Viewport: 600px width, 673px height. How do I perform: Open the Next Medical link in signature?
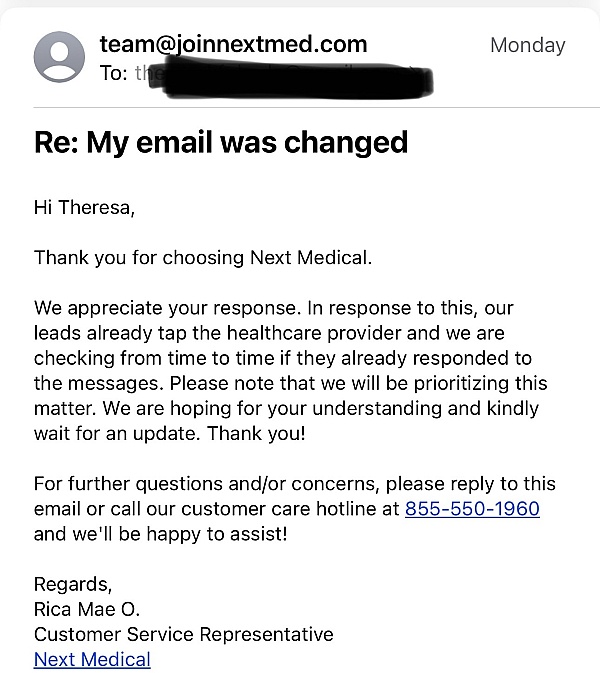pos(92,659)
